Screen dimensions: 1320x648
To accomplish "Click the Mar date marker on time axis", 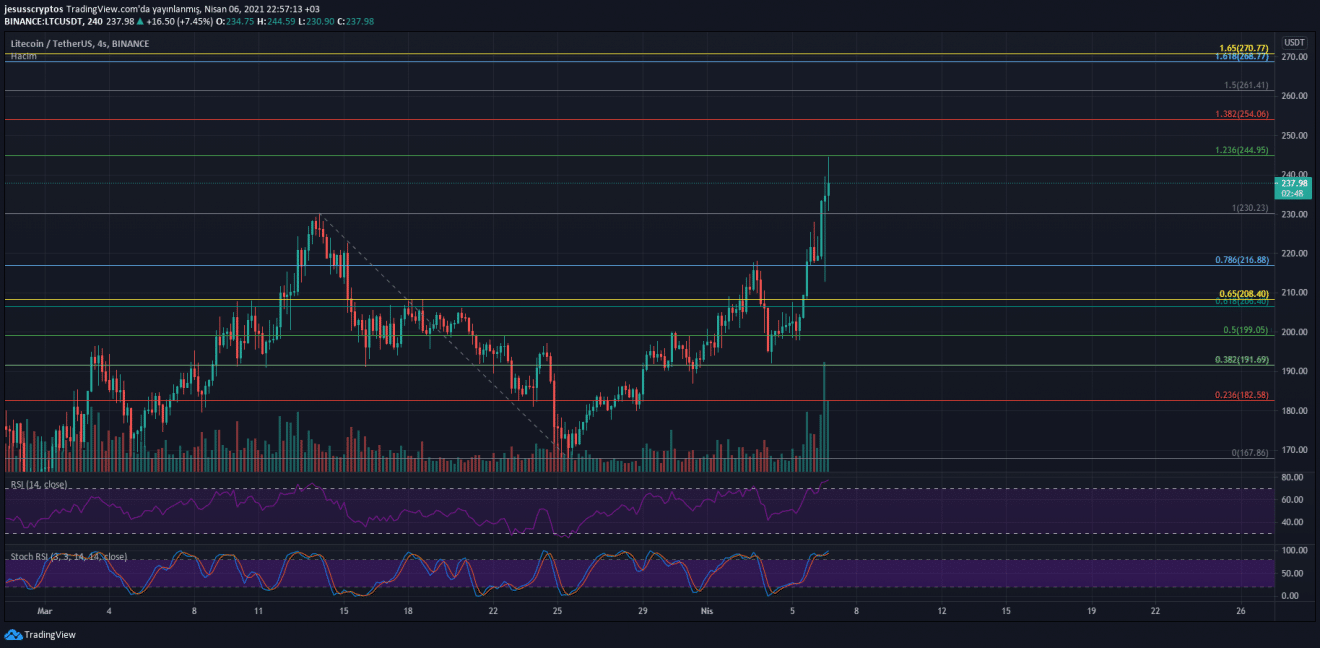I will (x=44, y=609).
